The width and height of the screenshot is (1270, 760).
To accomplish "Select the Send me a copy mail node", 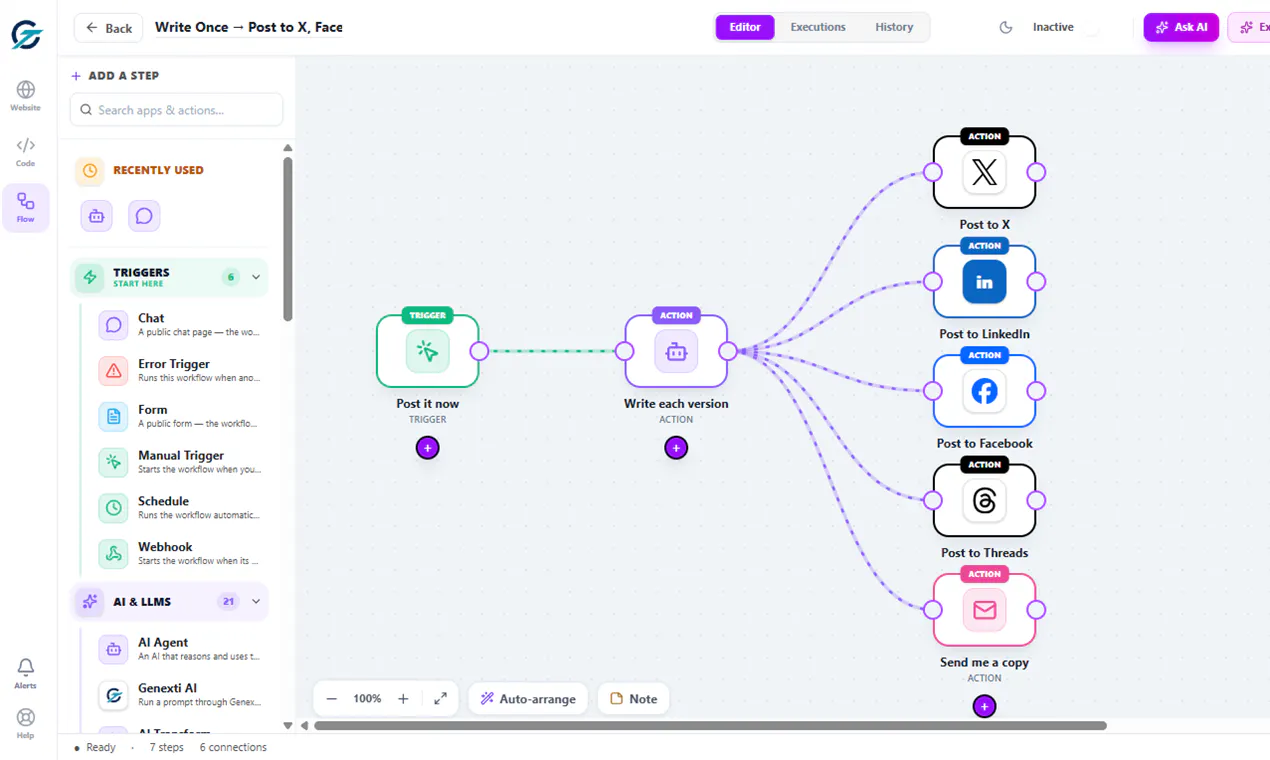I will coord(984,610).
